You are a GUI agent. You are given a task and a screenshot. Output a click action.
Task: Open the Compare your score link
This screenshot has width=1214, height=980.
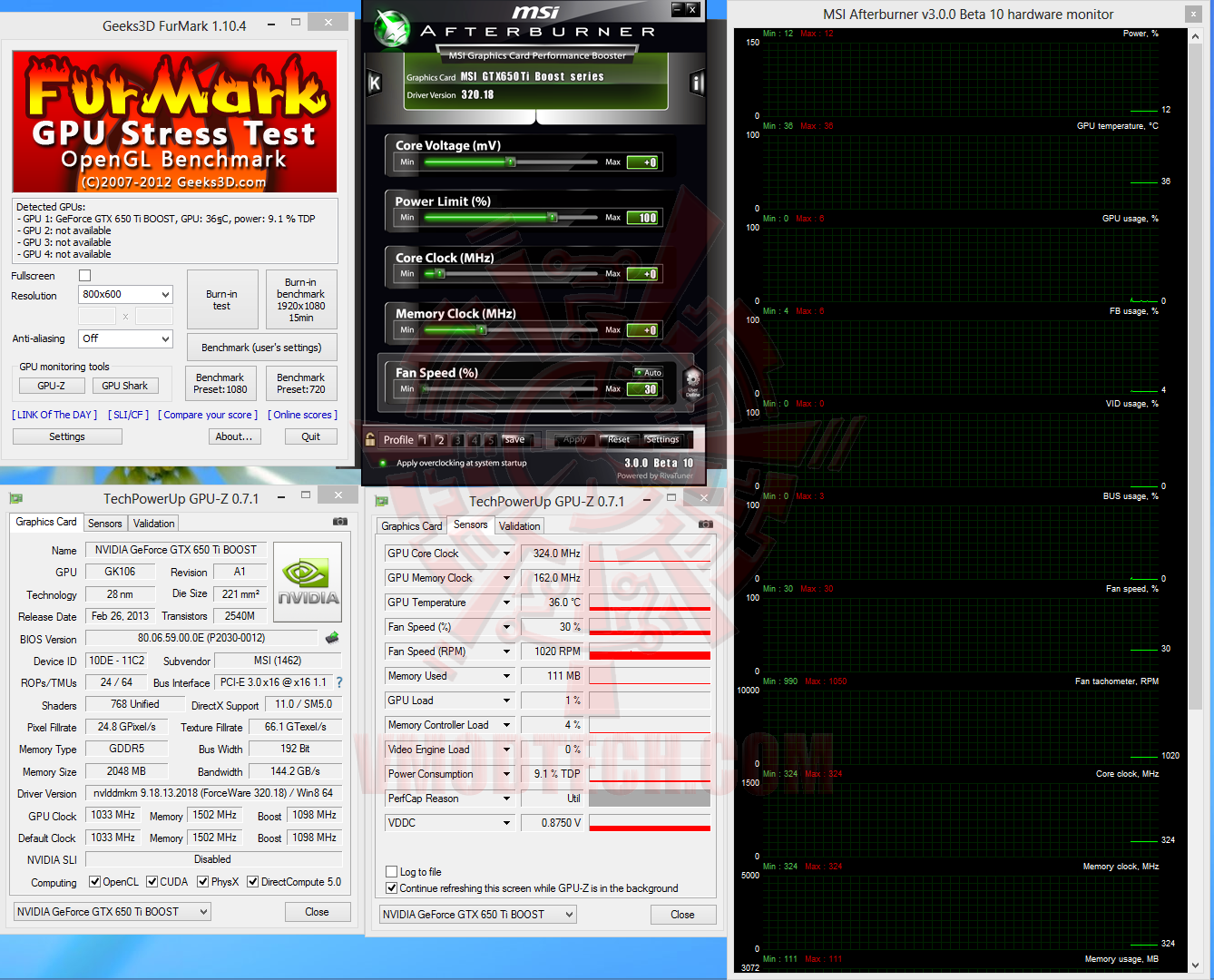coord(208,415)
